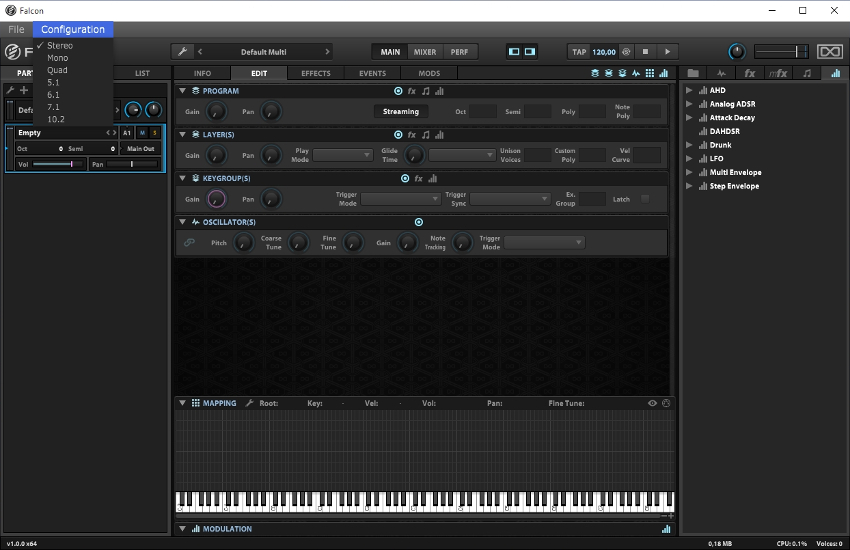Click the modulation bars icon in MODULATION header
This screenshot has width=850, height=550.
666,529
